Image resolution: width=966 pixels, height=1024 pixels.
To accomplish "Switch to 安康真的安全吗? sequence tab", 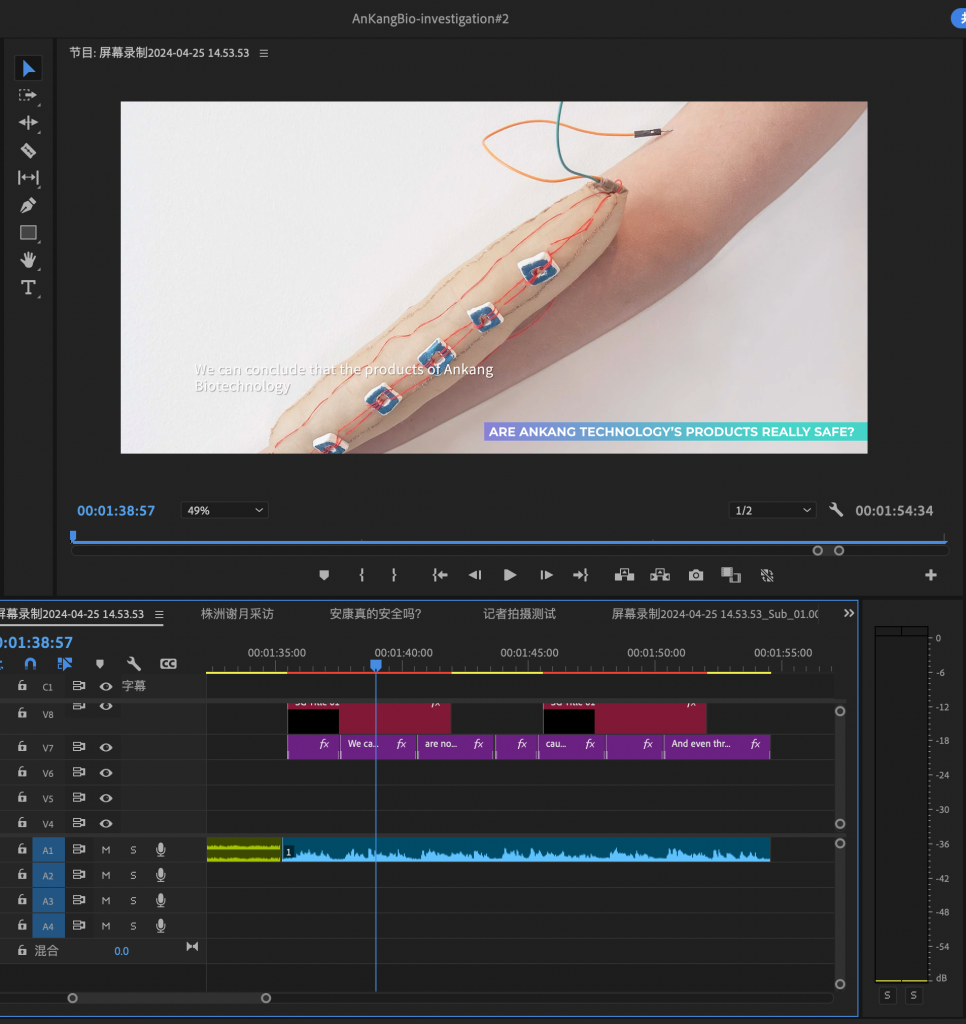I will (376, 614).
